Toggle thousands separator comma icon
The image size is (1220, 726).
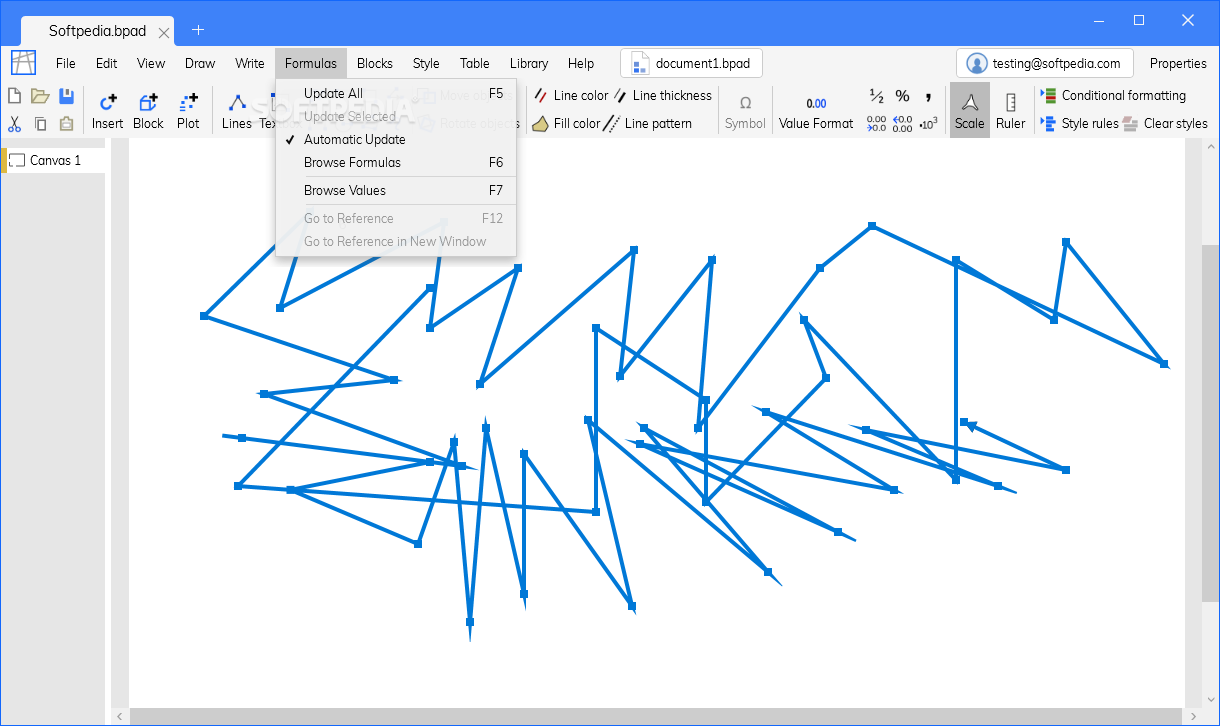(x=928, y=96)
